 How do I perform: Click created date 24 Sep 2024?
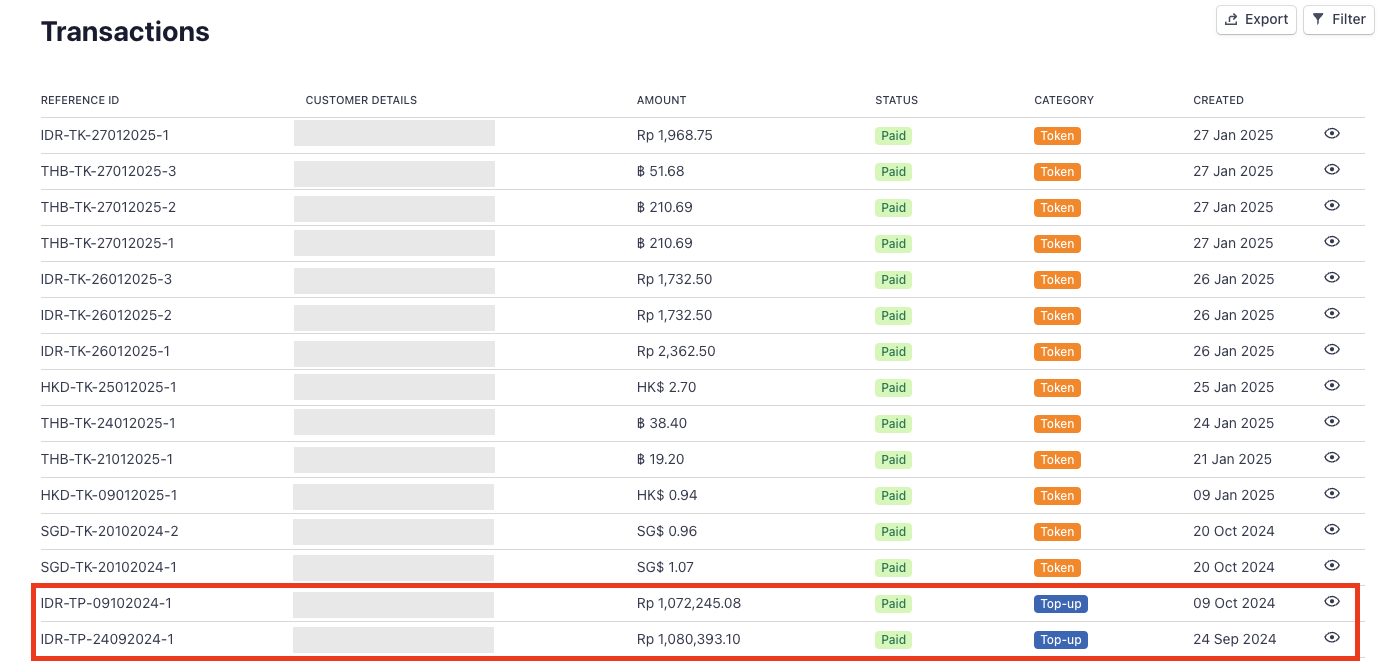coord(1235,639)
